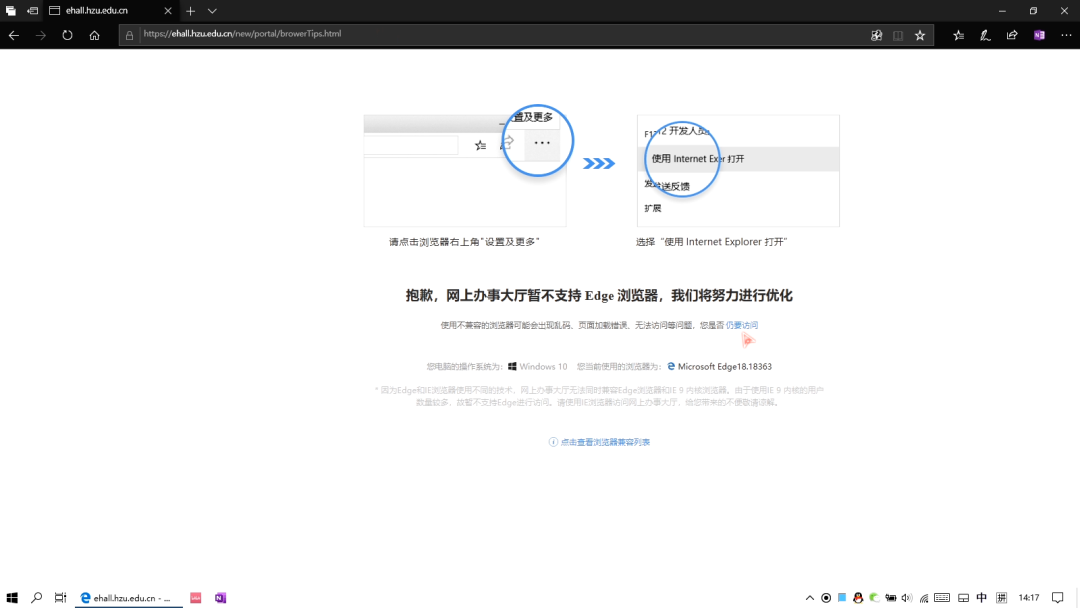
Task: Open the OneNote extension icon in toolbar
Action: (1039, 35)
